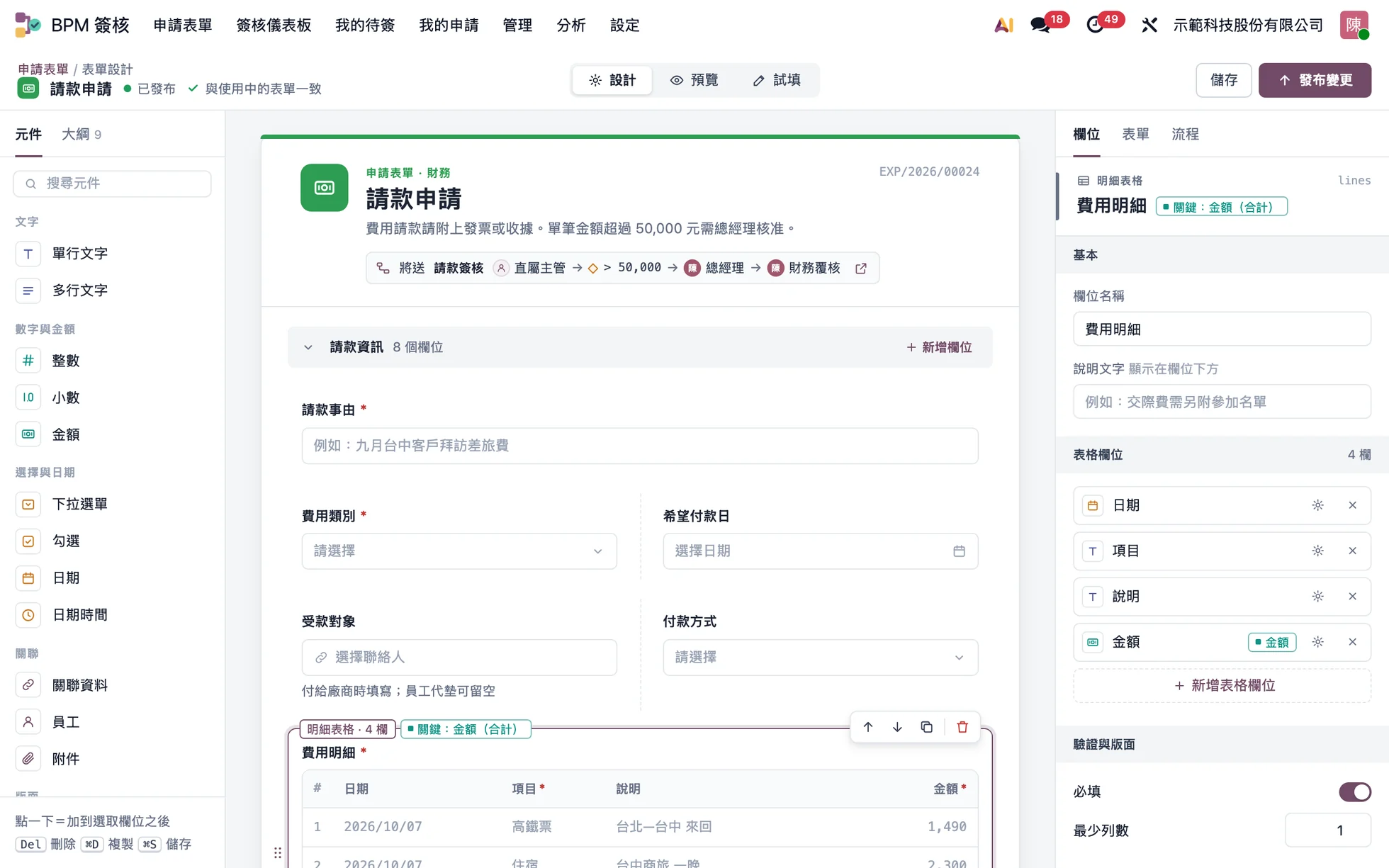Click the 欄位名稱 input with 費用明細
This screenshot has width=1389, height=868.
(x=1222, y=329)
